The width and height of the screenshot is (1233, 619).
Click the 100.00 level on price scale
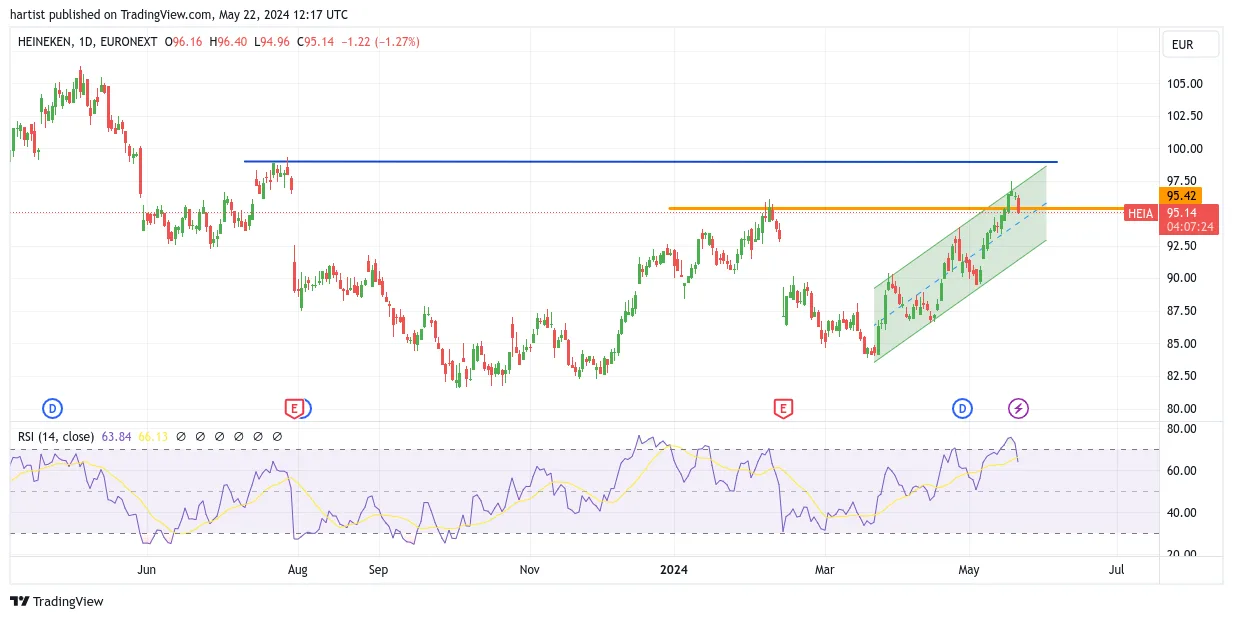(1184, 149)
